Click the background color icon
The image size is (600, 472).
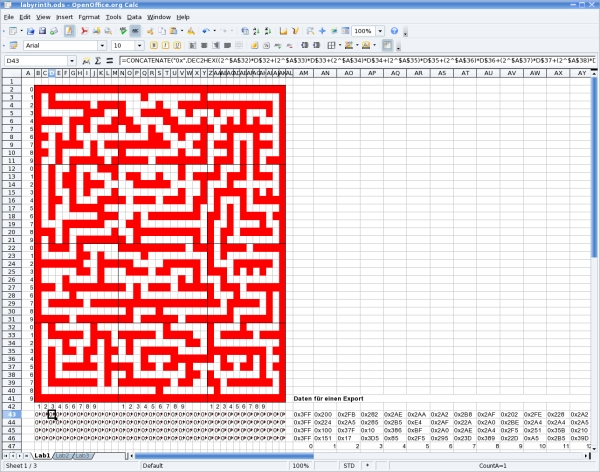click(350, 45)
